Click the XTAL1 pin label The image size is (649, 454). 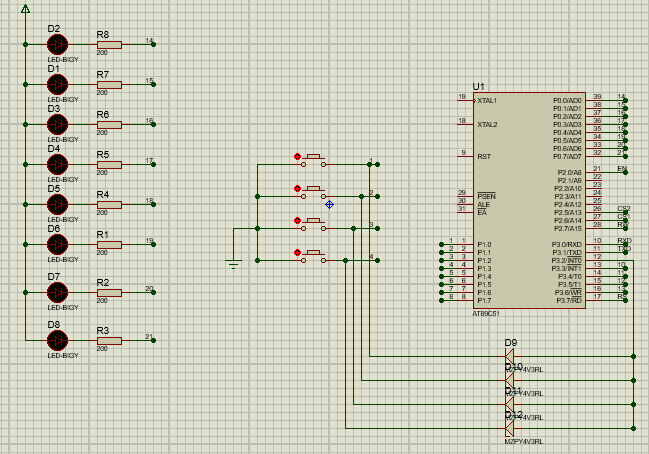pos(487,101)
